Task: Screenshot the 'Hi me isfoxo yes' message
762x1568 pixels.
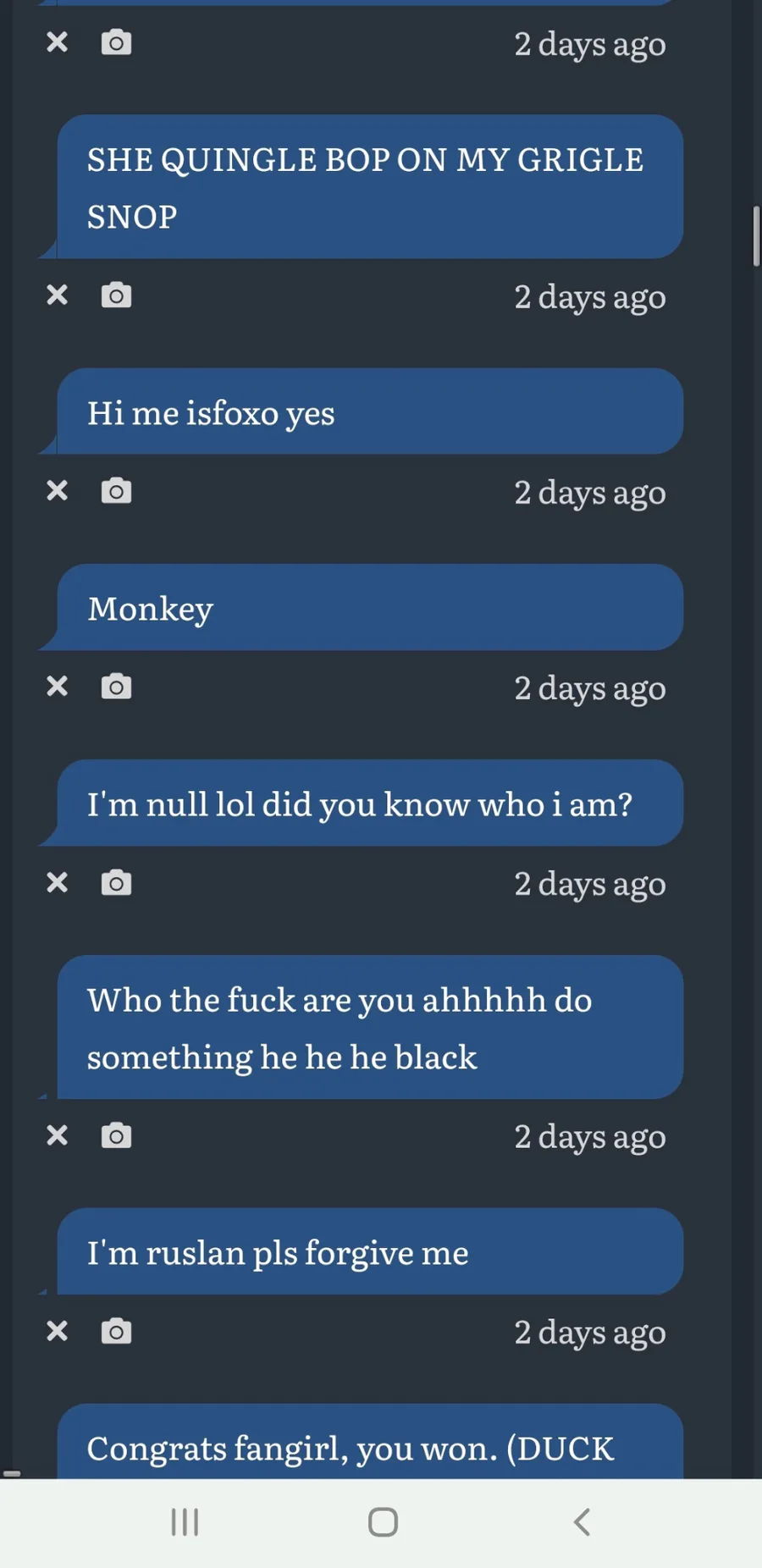Action: 116,490
